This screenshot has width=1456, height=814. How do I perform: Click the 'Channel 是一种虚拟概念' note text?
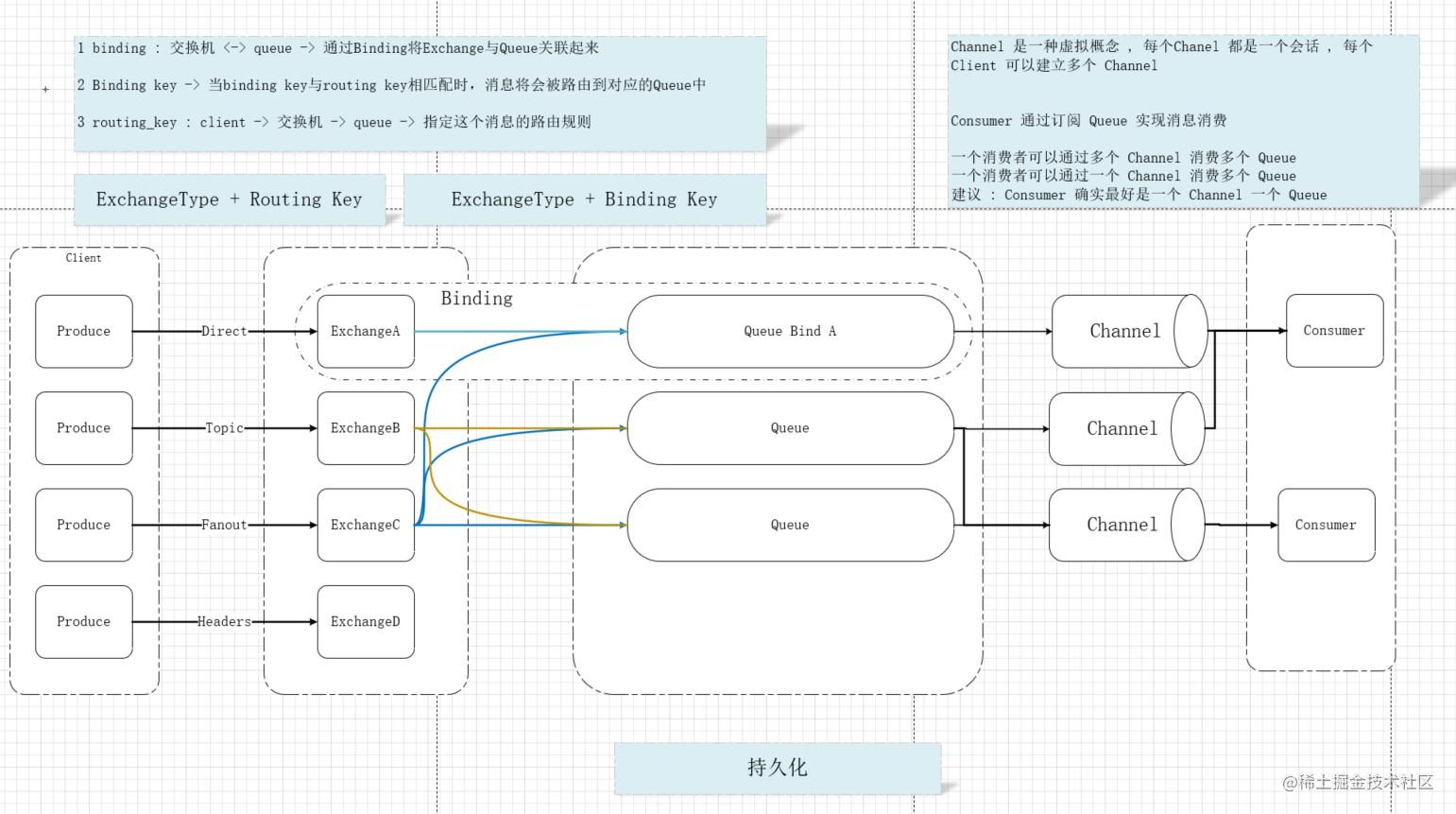coord(1161,56)
